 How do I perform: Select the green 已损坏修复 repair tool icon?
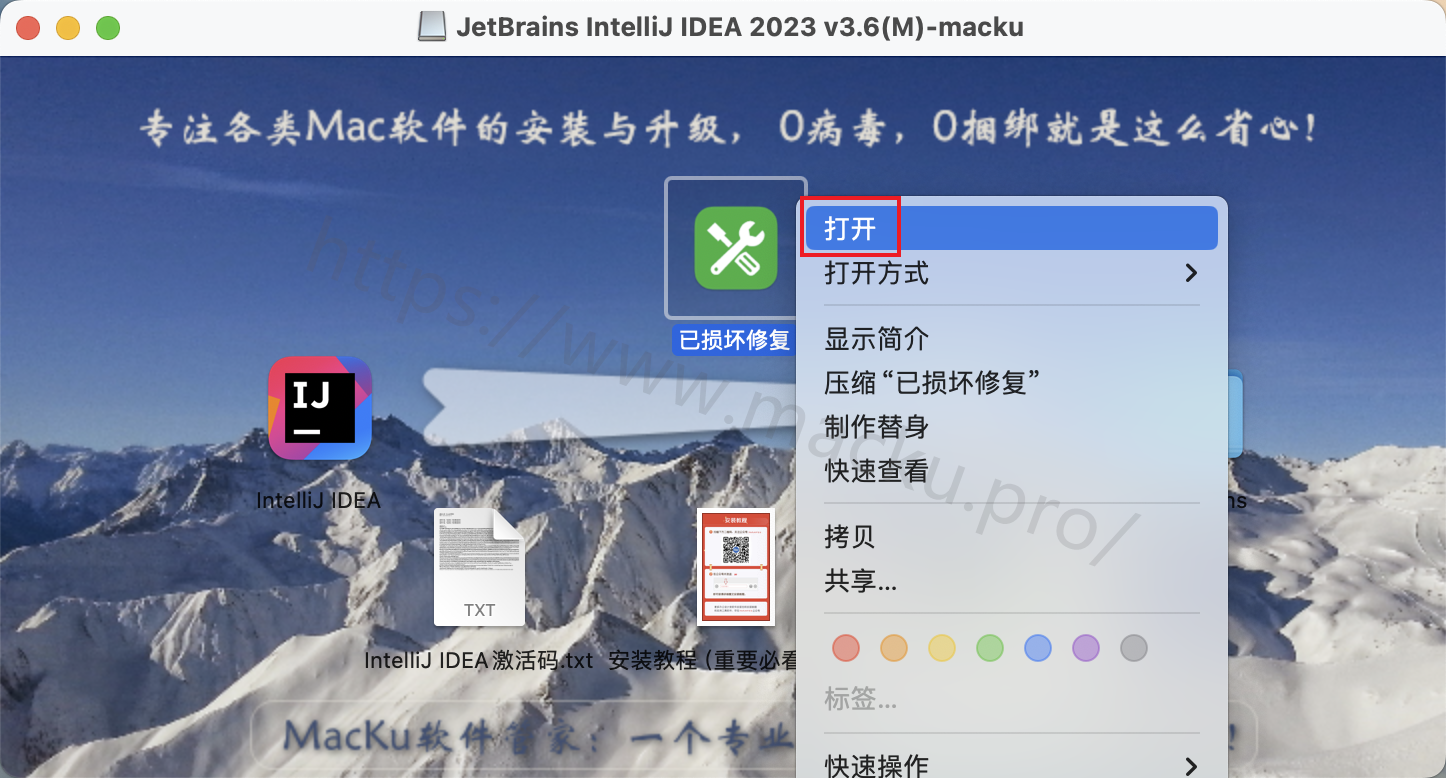tap(736, 248)
